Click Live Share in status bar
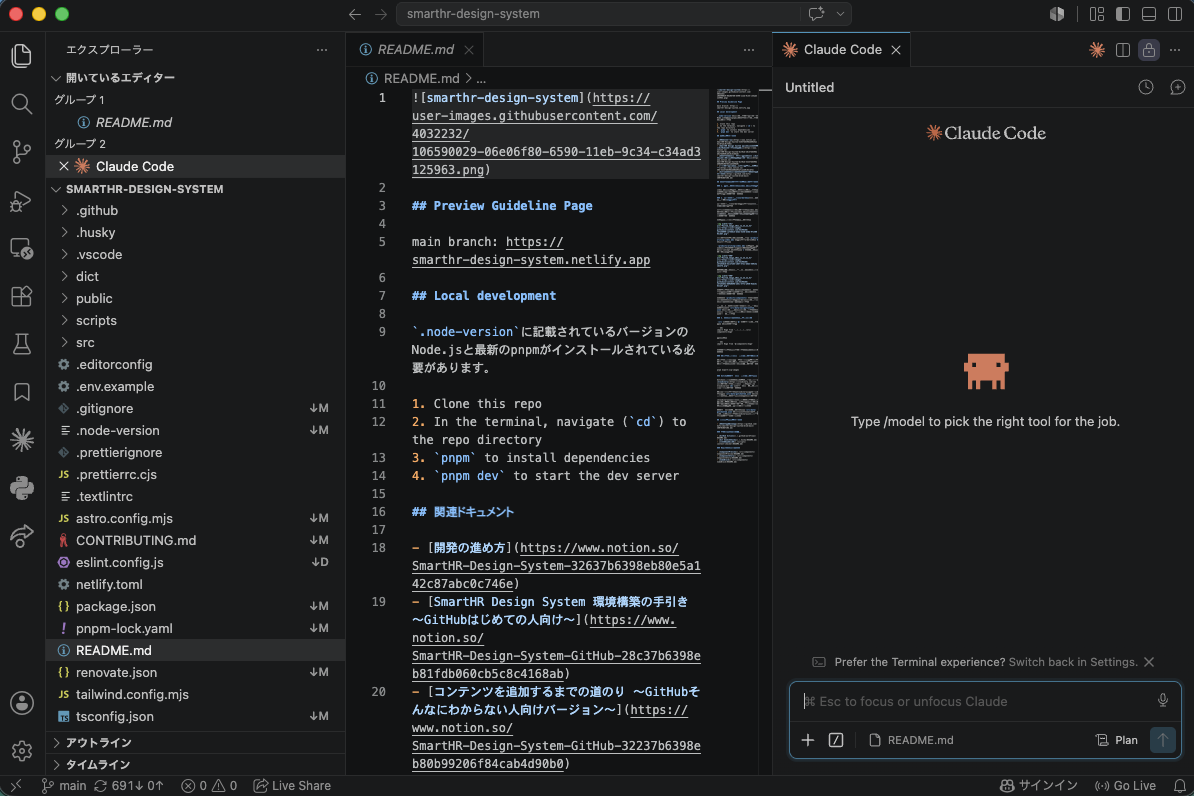This screenshot has height=796, width=1194. click(292, 785)
